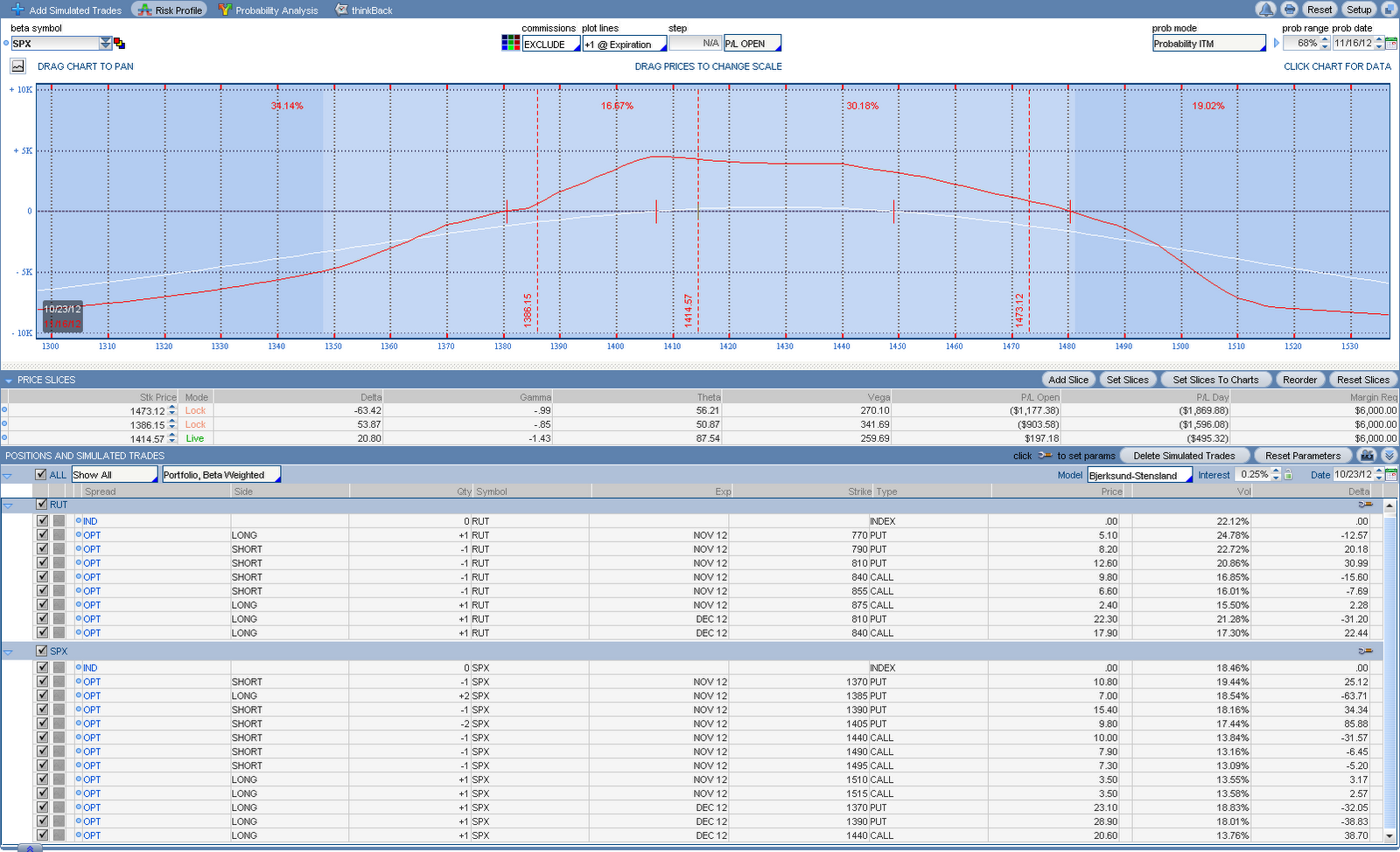Collapse the PRICE SLICES section
Screen dimensions: 1400x852
point(9,381)
